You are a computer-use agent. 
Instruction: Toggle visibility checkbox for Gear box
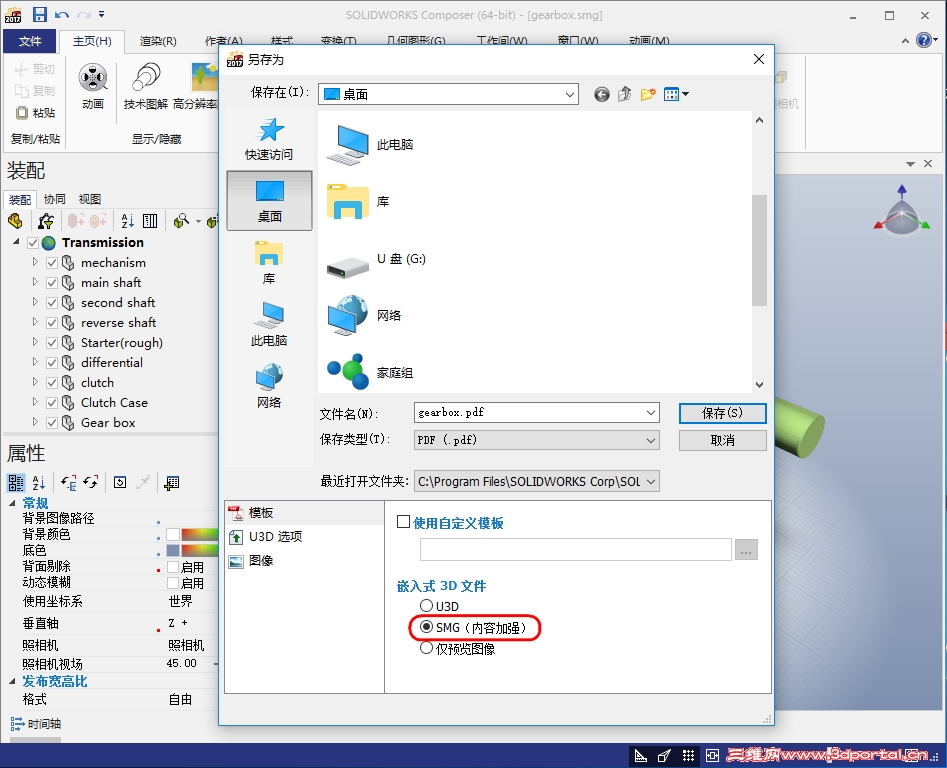point(52,423)
